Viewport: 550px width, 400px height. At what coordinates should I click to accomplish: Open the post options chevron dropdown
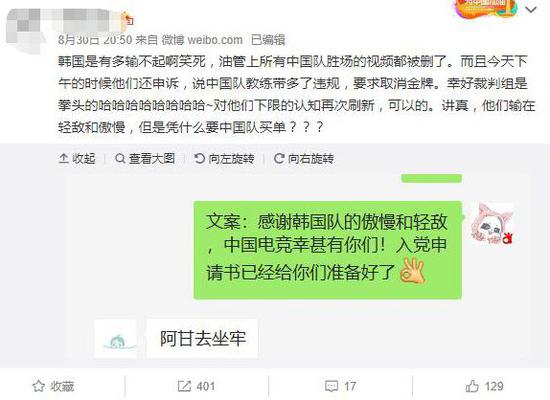(x=531, y=9)
